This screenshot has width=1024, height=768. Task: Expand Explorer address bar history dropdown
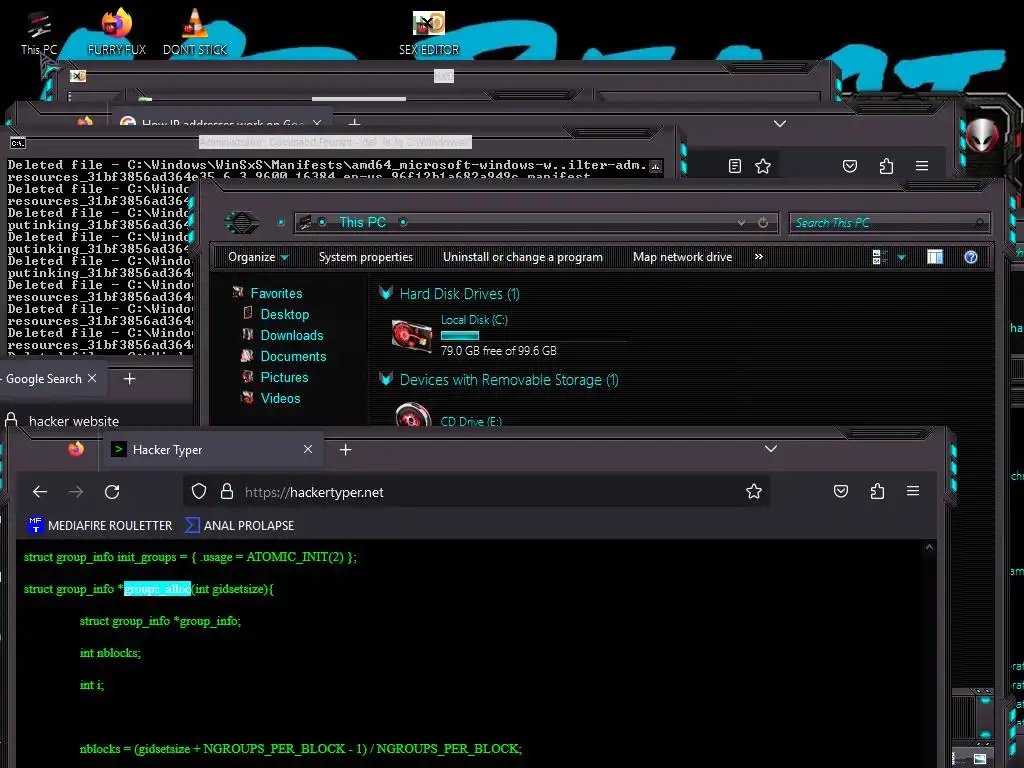(x=741, y=223)
